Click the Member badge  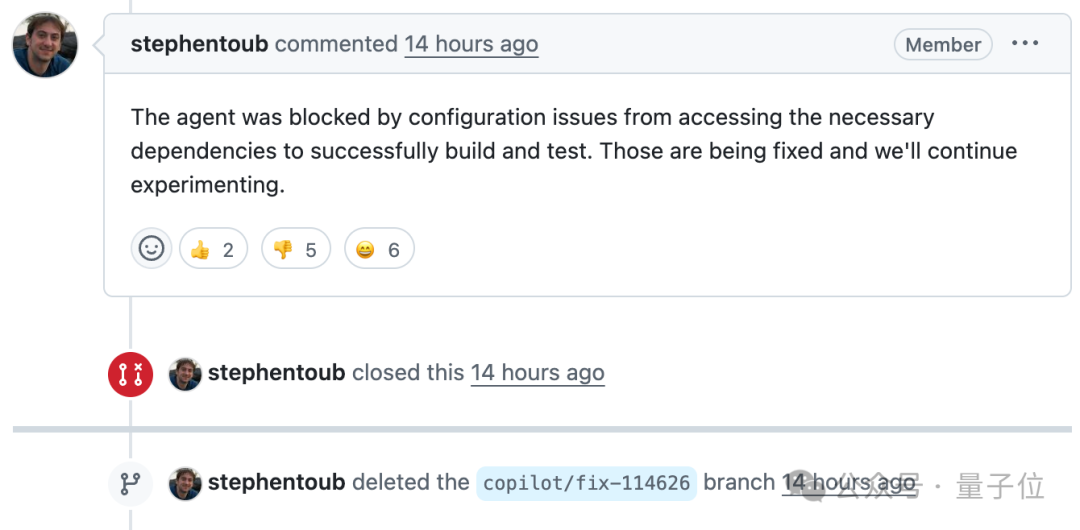click(943, 44)
